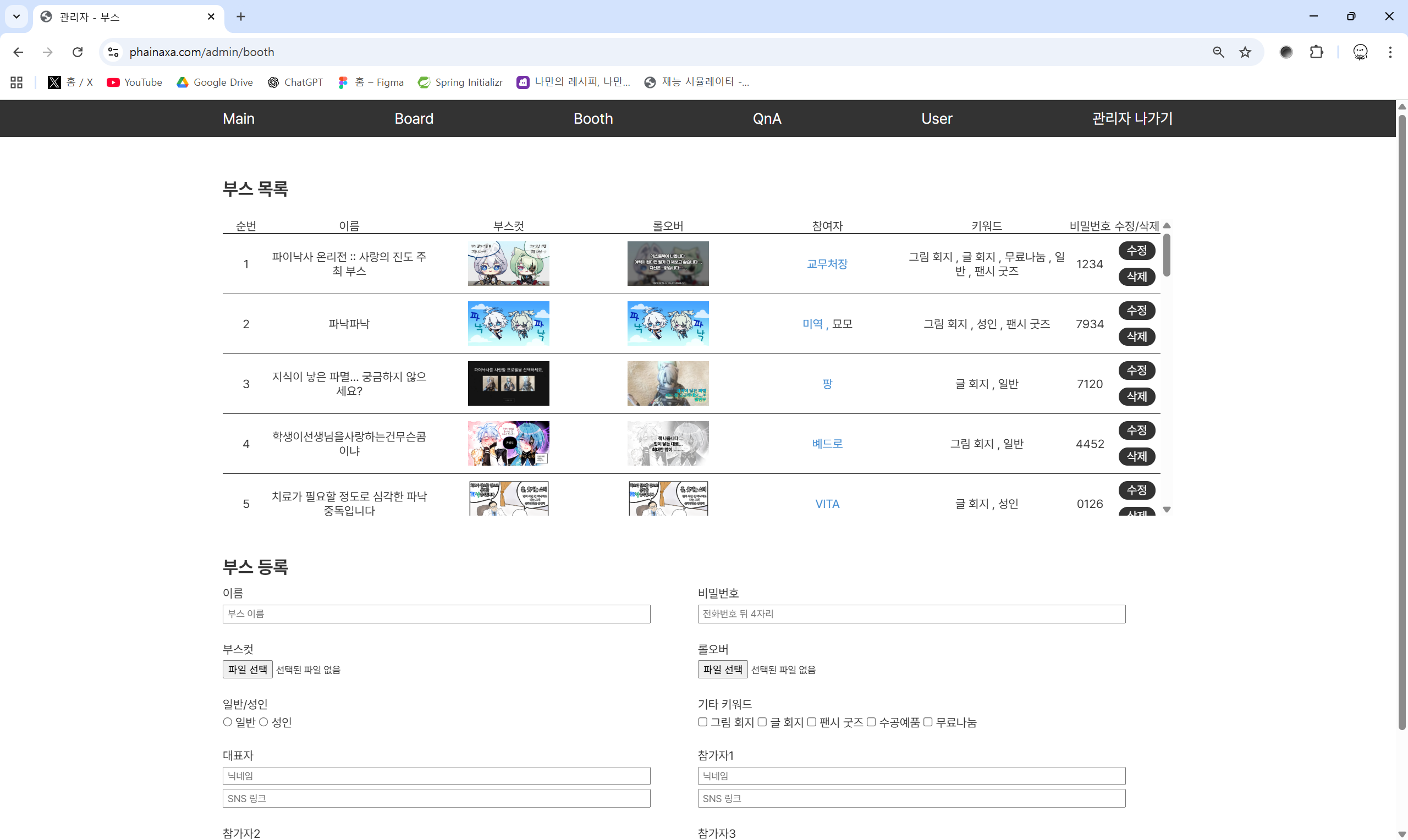The image size is (1408, 840).
Task: Expand the tab search dropdown arrow
Action: [x=16, y=16]
